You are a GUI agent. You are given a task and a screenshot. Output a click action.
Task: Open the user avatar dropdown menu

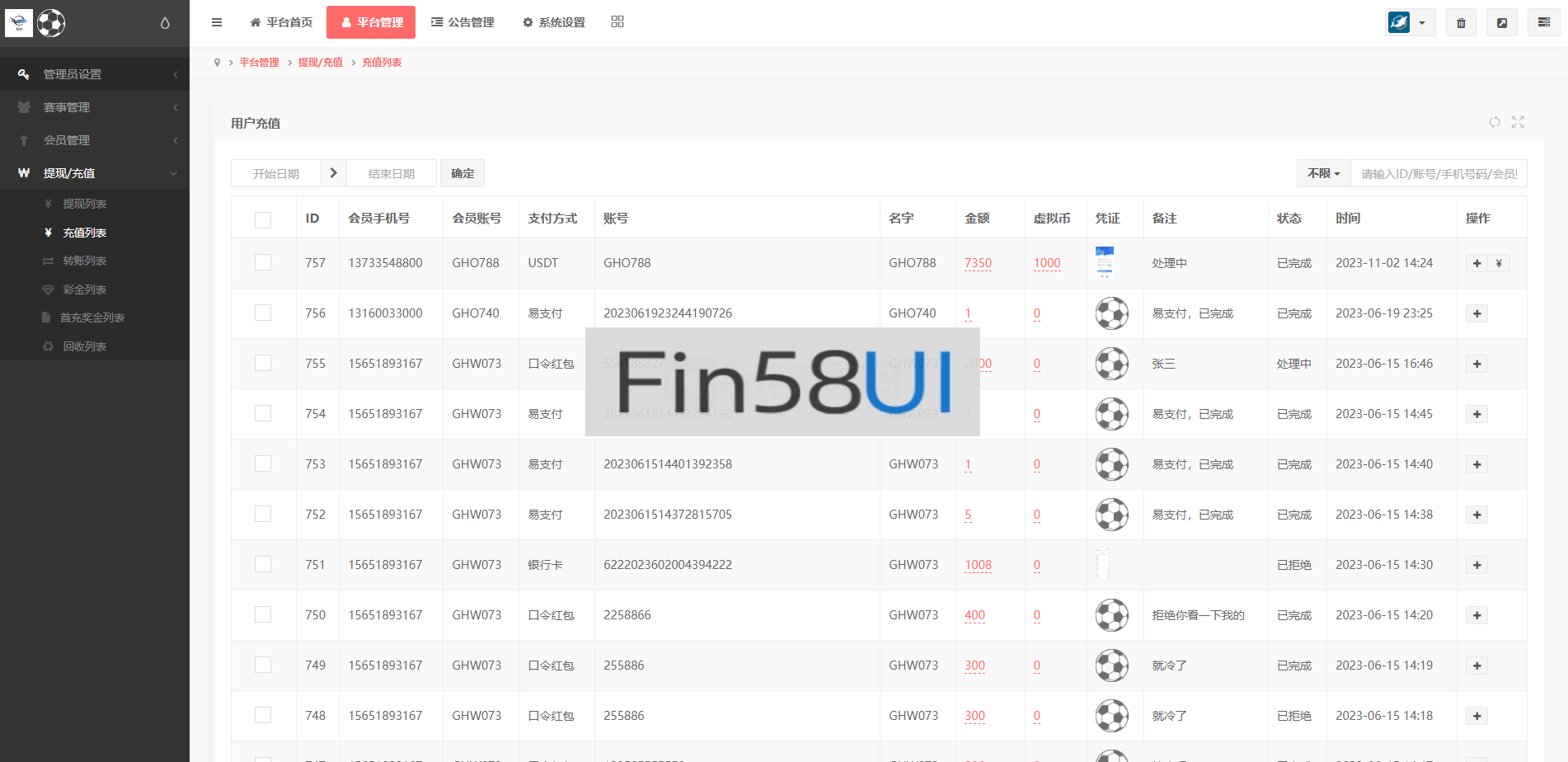1410,23
